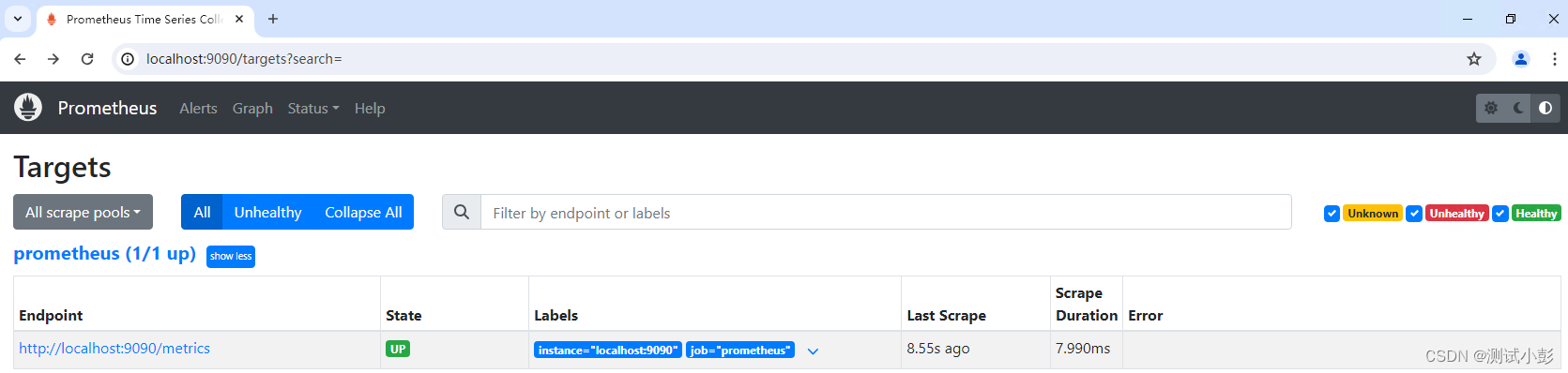1568x373 pixels.
Task: View site information icon
Action: (x=128, y=59)
